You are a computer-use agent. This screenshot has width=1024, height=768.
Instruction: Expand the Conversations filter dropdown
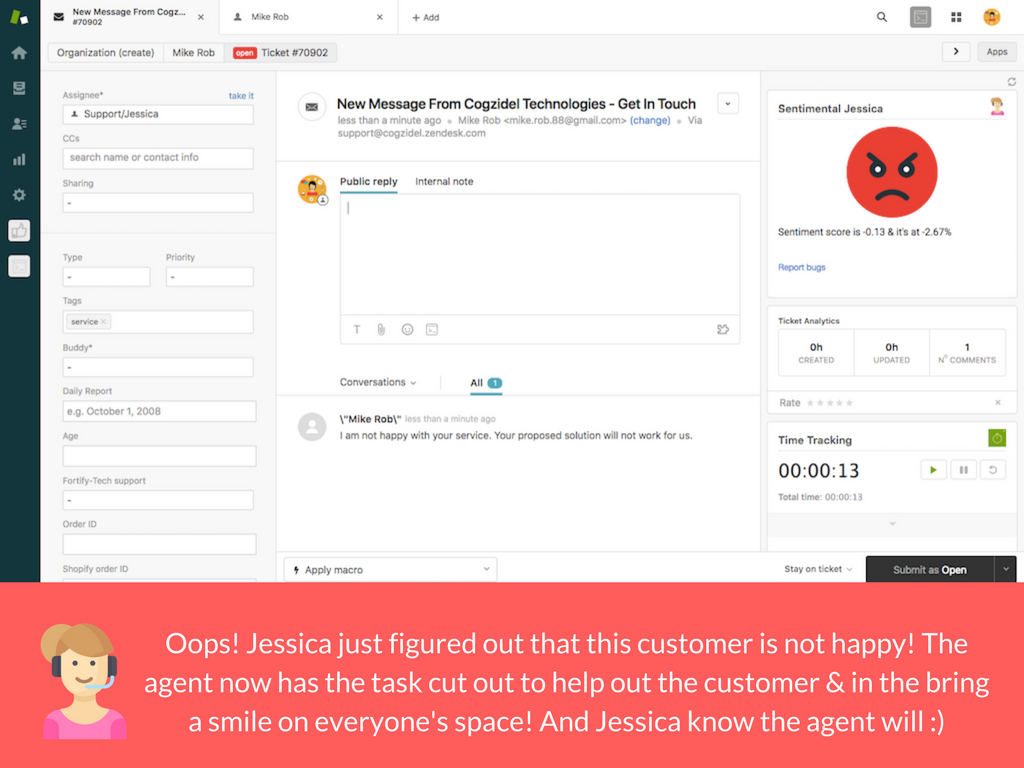click(378, 382)
